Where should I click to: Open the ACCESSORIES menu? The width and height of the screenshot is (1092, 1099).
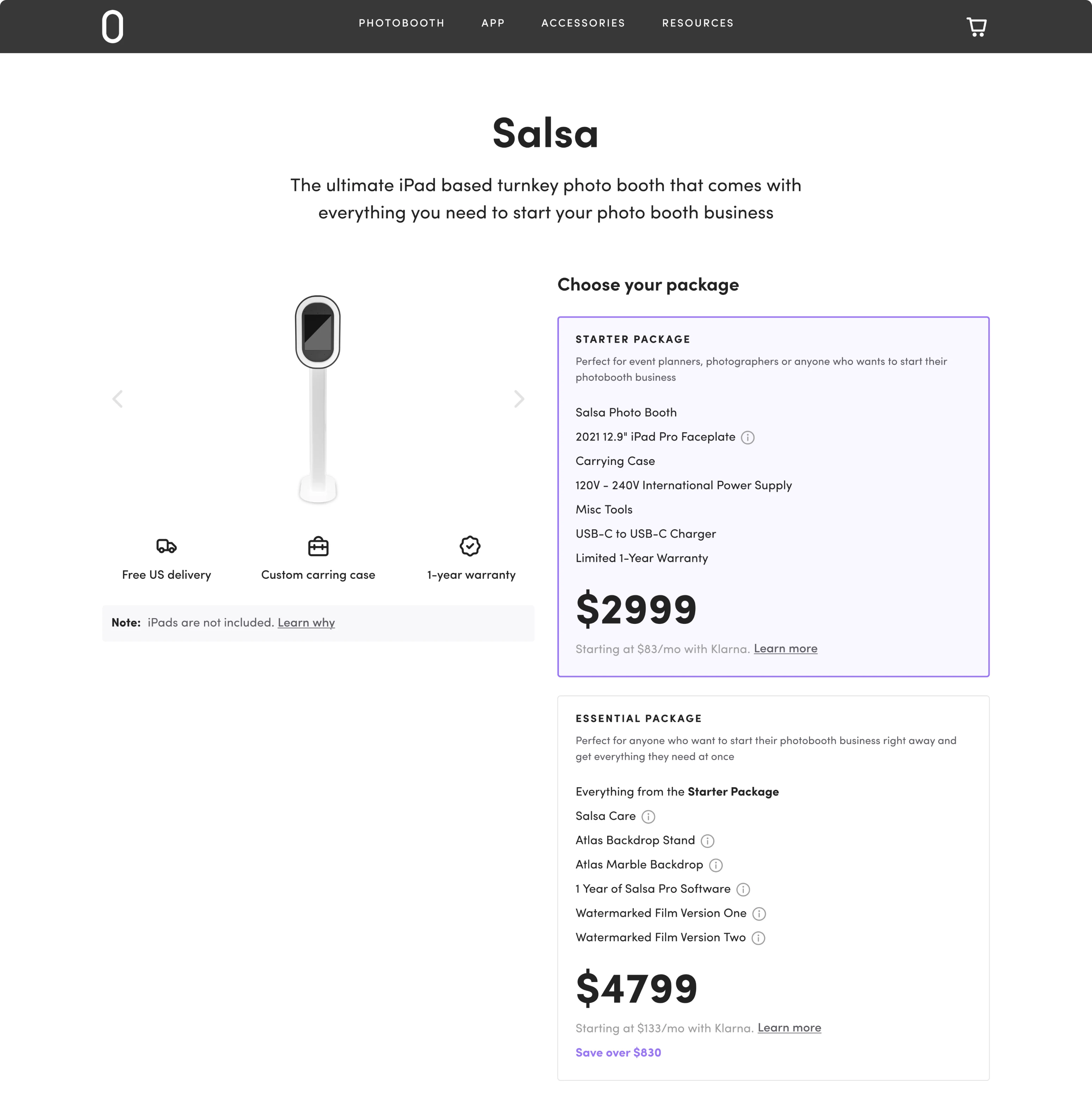[x=583, y=23]
